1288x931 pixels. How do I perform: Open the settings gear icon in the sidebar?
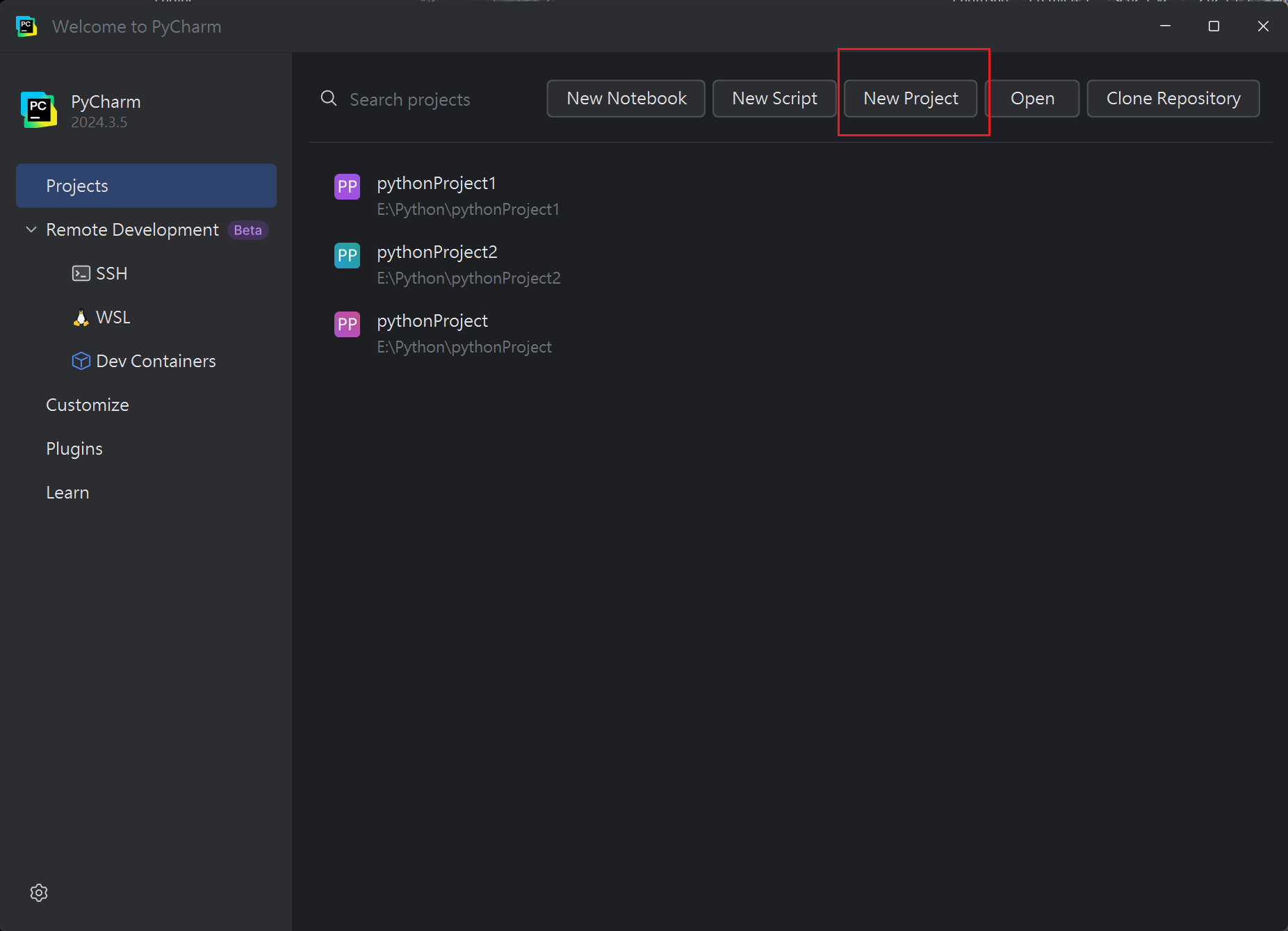tap(39, 893)
